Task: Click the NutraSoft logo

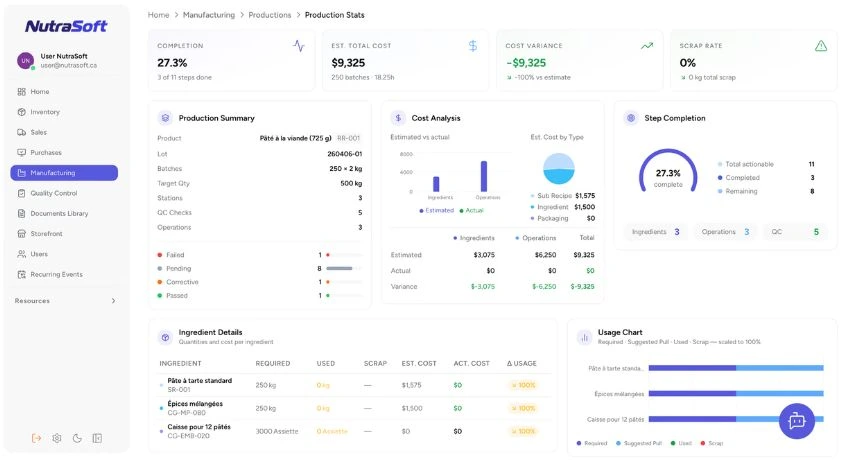Action: pyautogui.click(x=66, y=26)
